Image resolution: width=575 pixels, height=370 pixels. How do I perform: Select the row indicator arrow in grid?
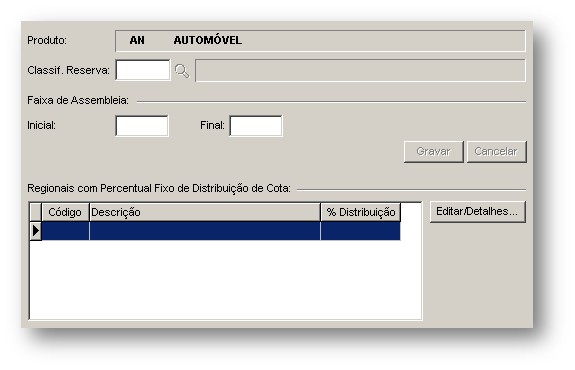[36, 231]
